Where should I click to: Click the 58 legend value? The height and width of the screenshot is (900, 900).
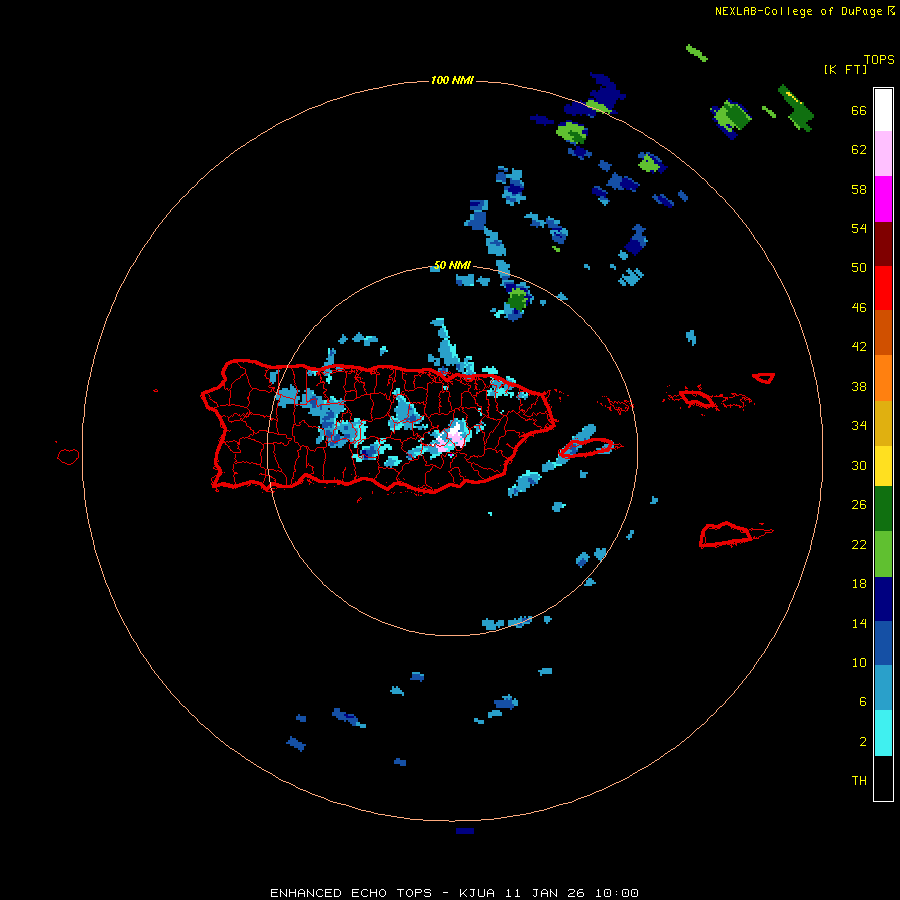[859, 189]
